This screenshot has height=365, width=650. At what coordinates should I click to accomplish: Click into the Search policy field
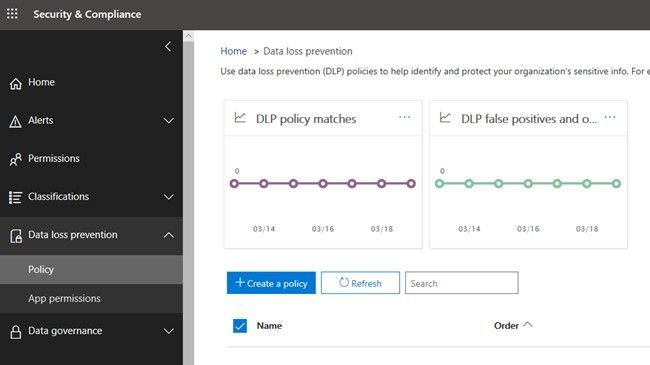[461, 283]
